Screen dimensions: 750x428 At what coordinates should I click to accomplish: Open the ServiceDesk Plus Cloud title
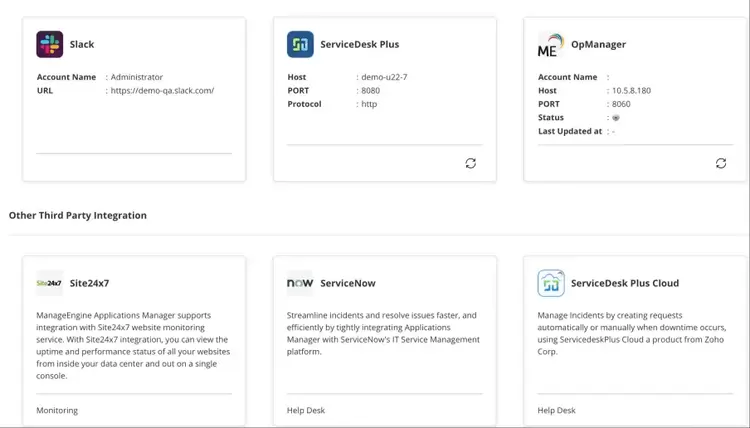(624, 283)
